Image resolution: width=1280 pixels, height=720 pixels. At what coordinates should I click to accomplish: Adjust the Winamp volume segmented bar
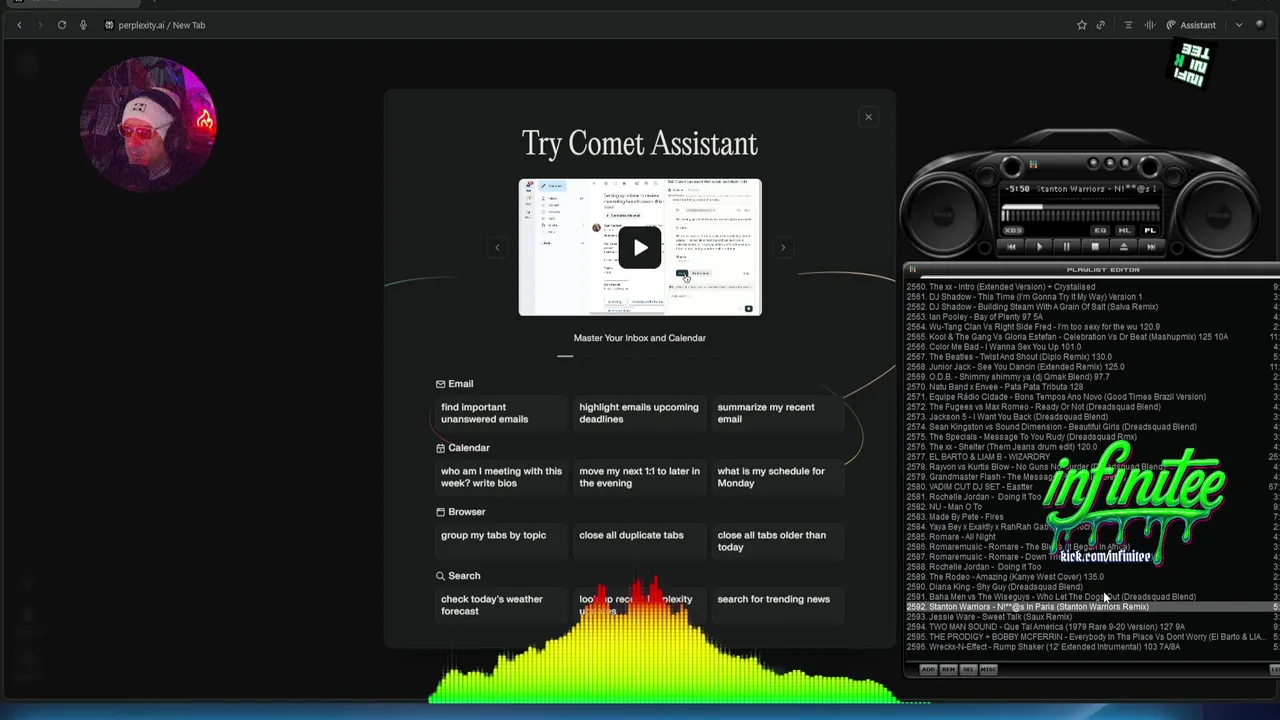(1080, 215)
